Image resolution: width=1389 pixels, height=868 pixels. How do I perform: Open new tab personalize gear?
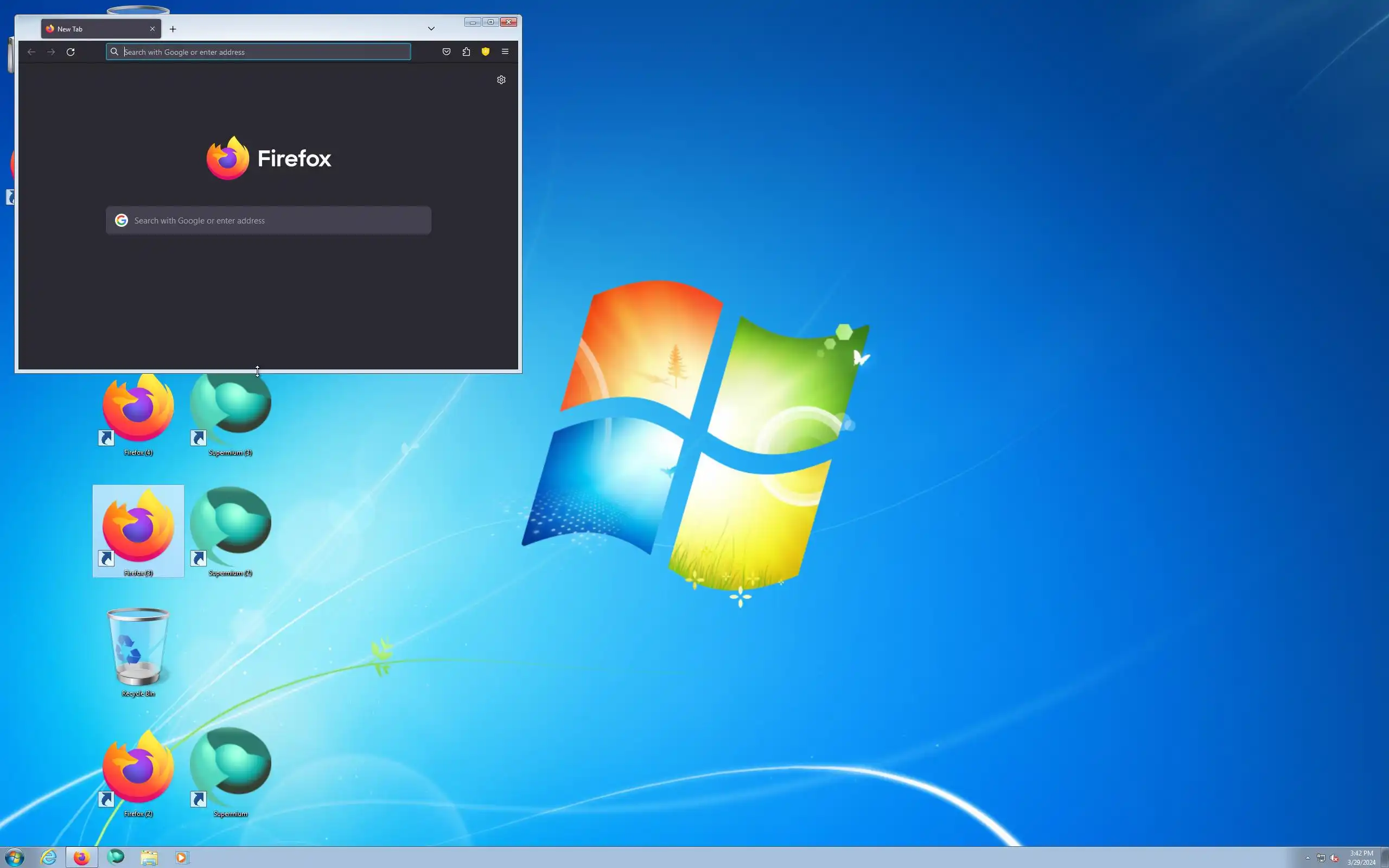tap(501, 80)
